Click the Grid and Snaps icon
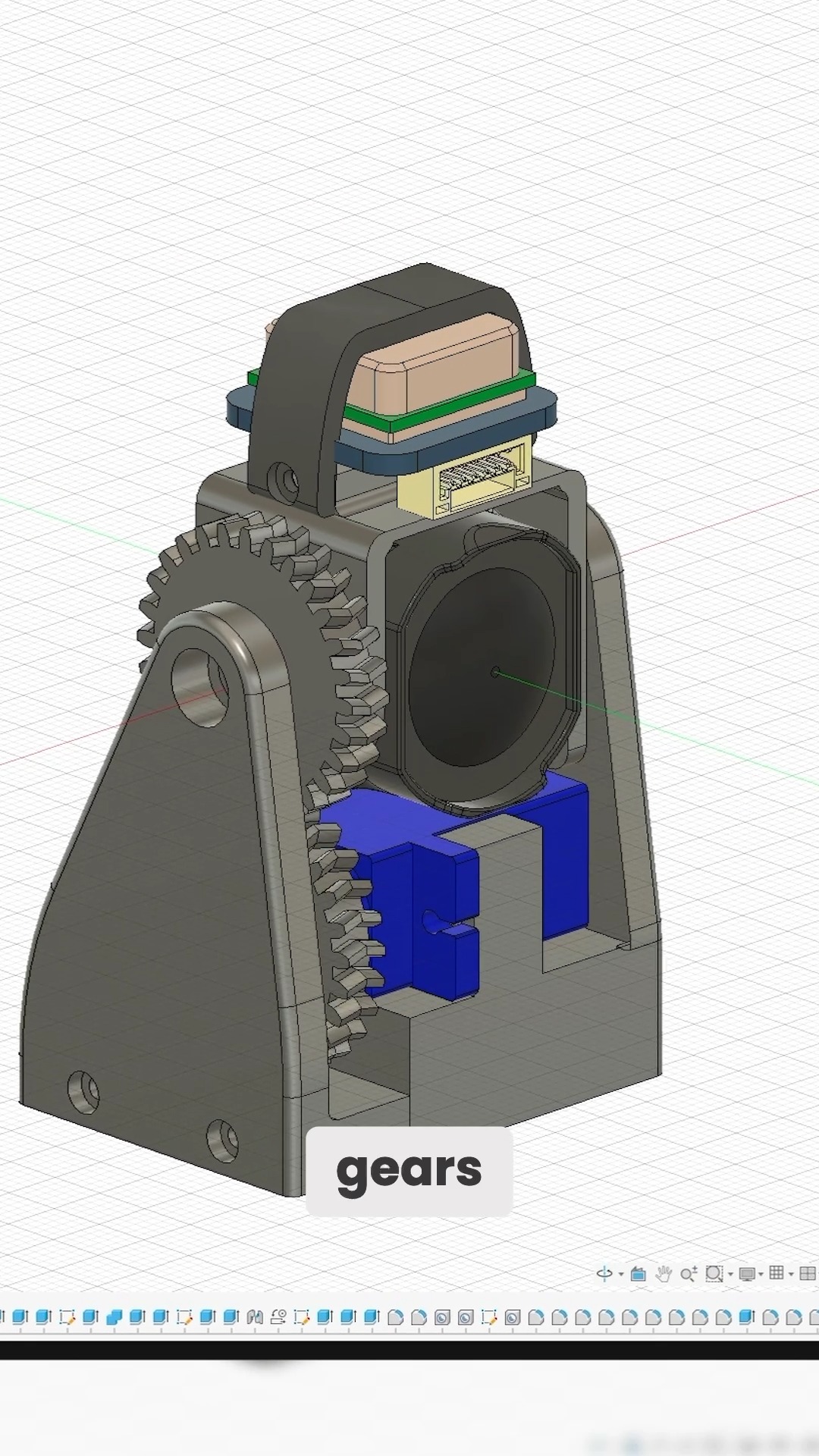 [x=776, y=1273]
